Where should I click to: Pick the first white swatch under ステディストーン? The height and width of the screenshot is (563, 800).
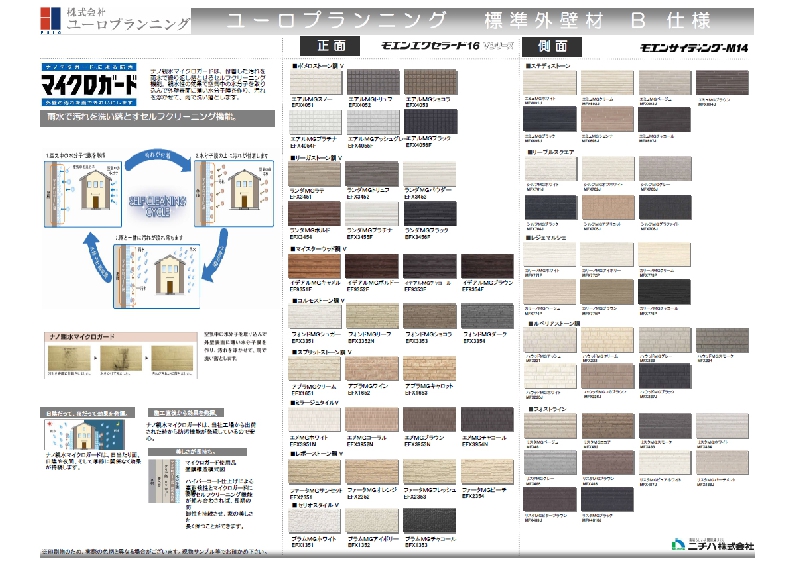(x=549, y=83)
